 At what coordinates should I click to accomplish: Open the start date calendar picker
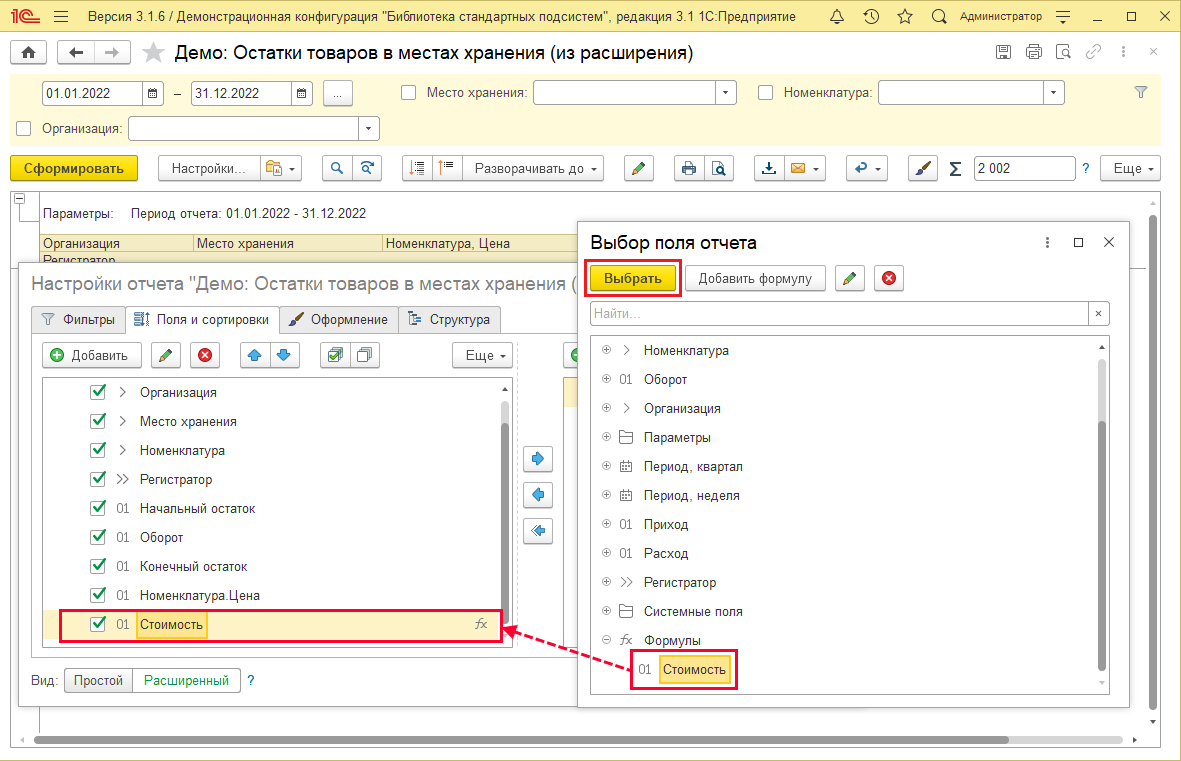[152, 93]
